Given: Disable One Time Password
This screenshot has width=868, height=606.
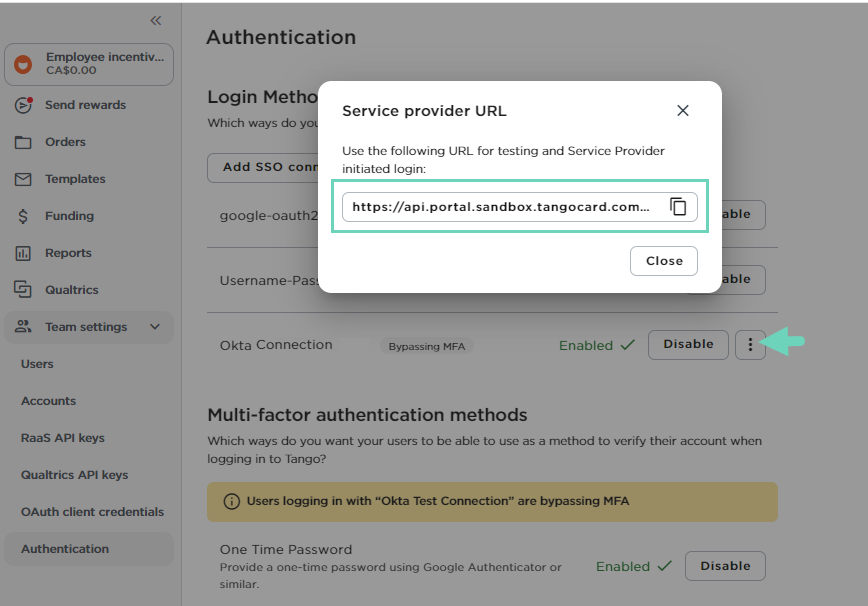Looking at the screenshot, I should [725, 565].
